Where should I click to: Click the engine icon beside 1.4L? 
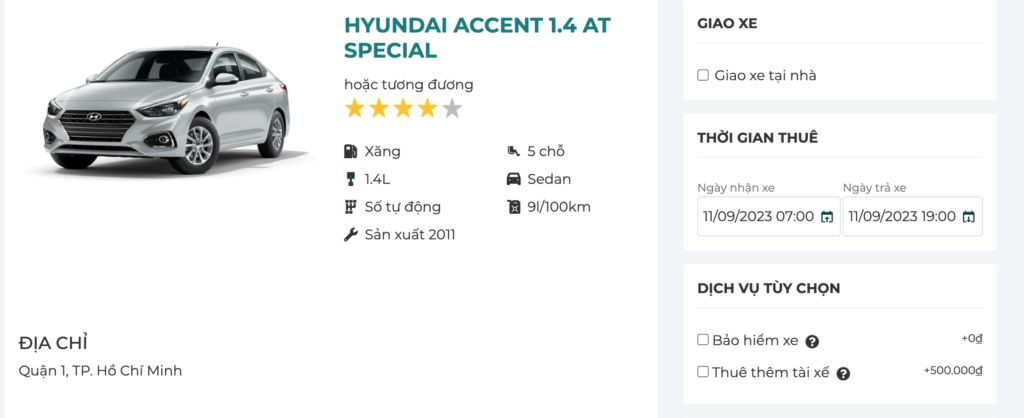click(350, 180)
